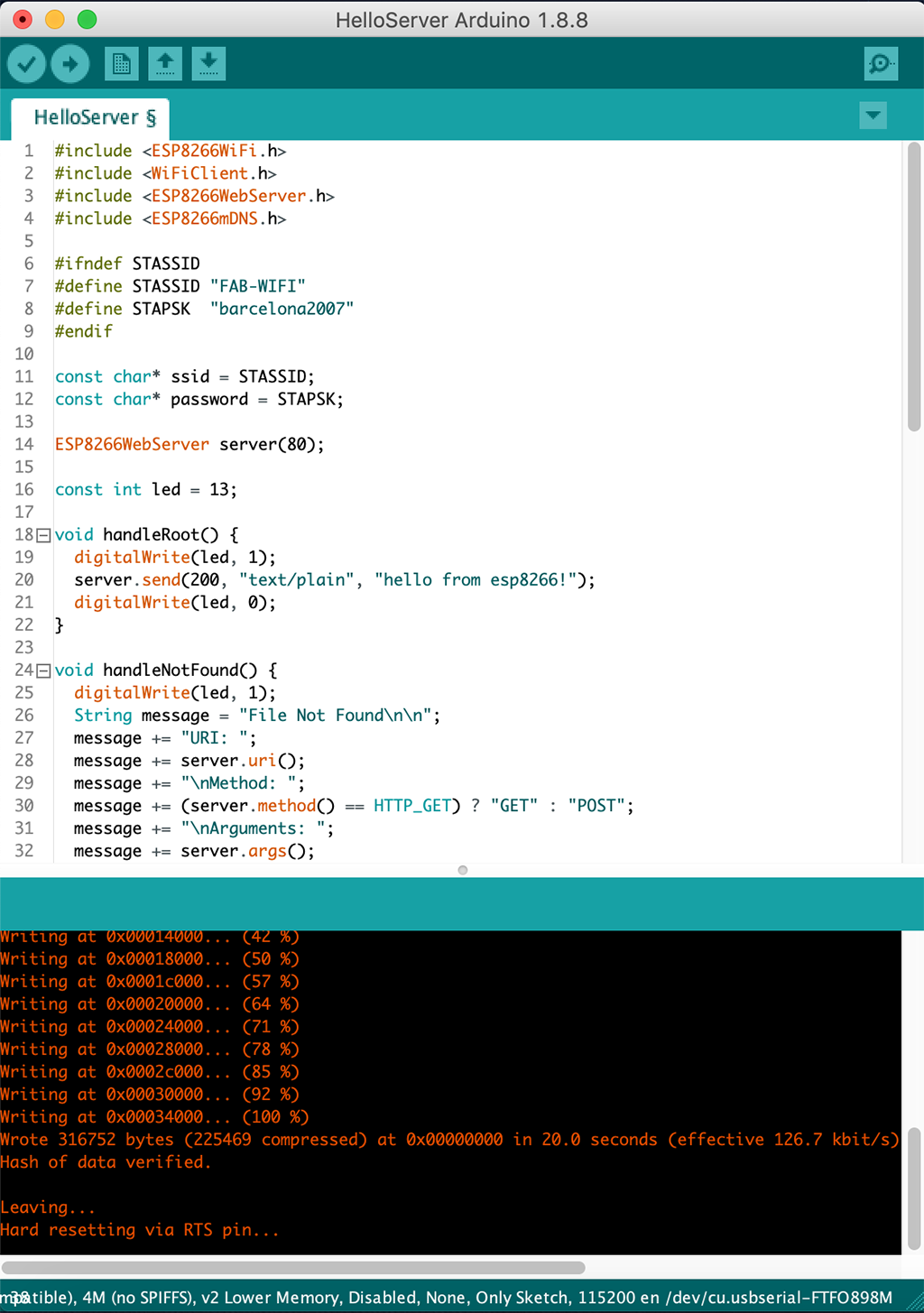924x1313 pixels.
Task: Click "const char* password" on line 12
Action: (x=152, y=399)
